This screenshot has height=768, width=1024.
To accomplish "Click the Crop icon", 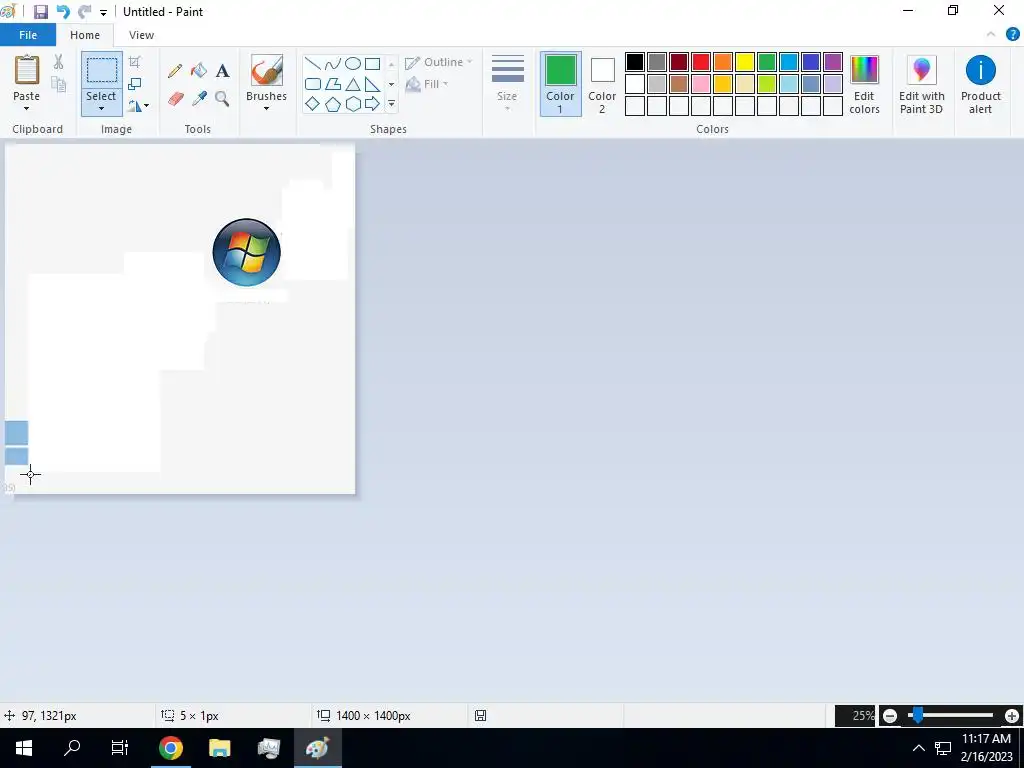I will click(135, 62).
